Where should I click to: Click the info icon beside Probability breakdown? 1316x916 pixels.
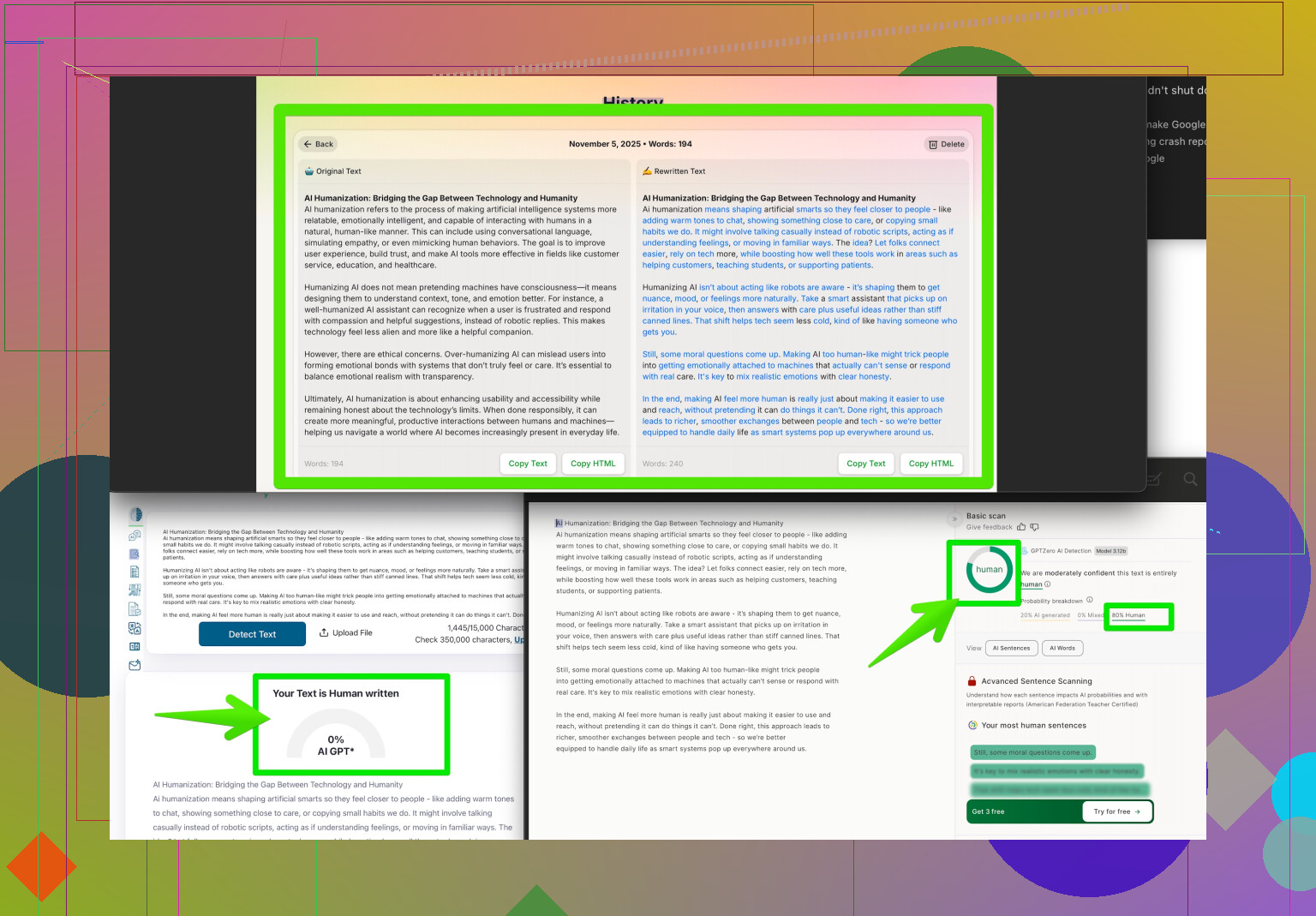click(x=1090, y=600)
